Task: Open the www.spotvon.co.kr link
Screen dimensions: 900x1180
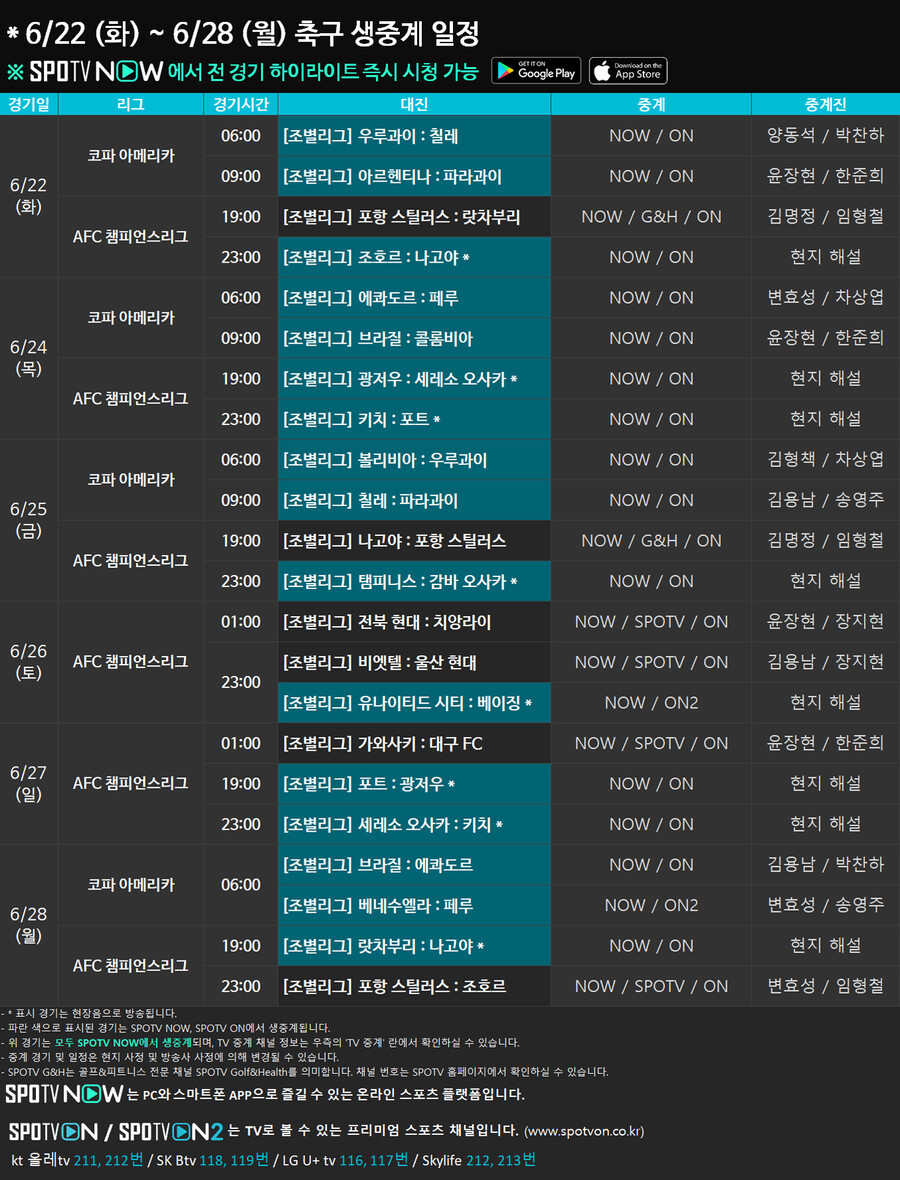Action: pyautogui.click(x=584, y=1131)
